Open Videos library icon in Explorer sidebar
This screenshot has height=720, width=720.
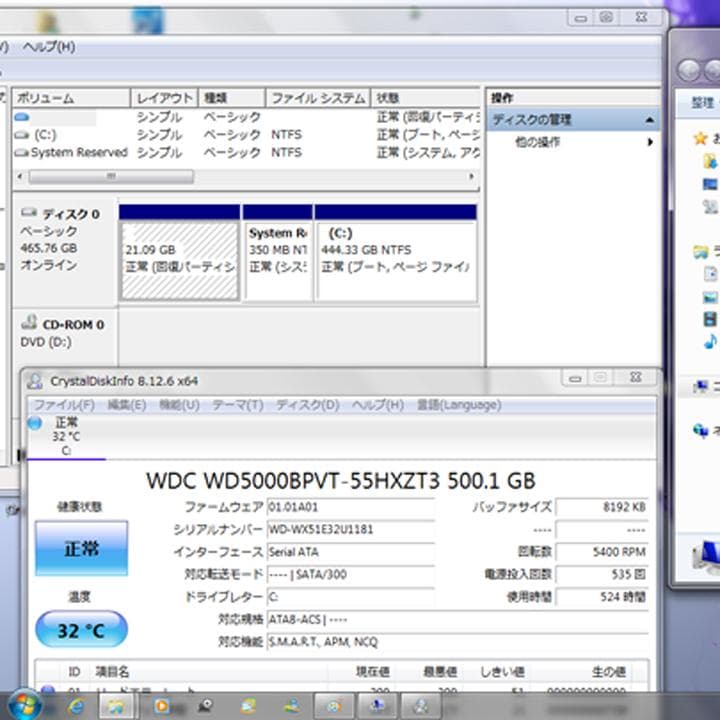tap(710, 319)
